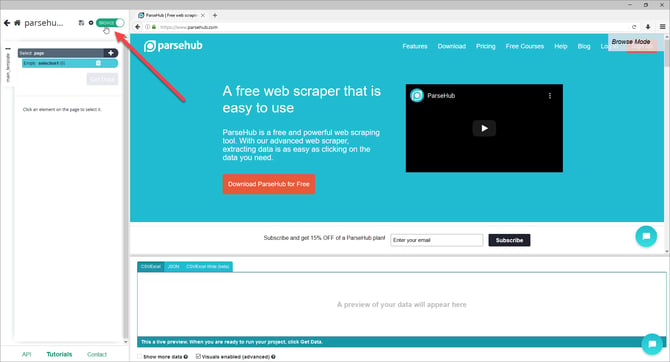The image size is (670, 362).
Task: Click 'Click an element on the page' hint text
Action: [62, 110]
